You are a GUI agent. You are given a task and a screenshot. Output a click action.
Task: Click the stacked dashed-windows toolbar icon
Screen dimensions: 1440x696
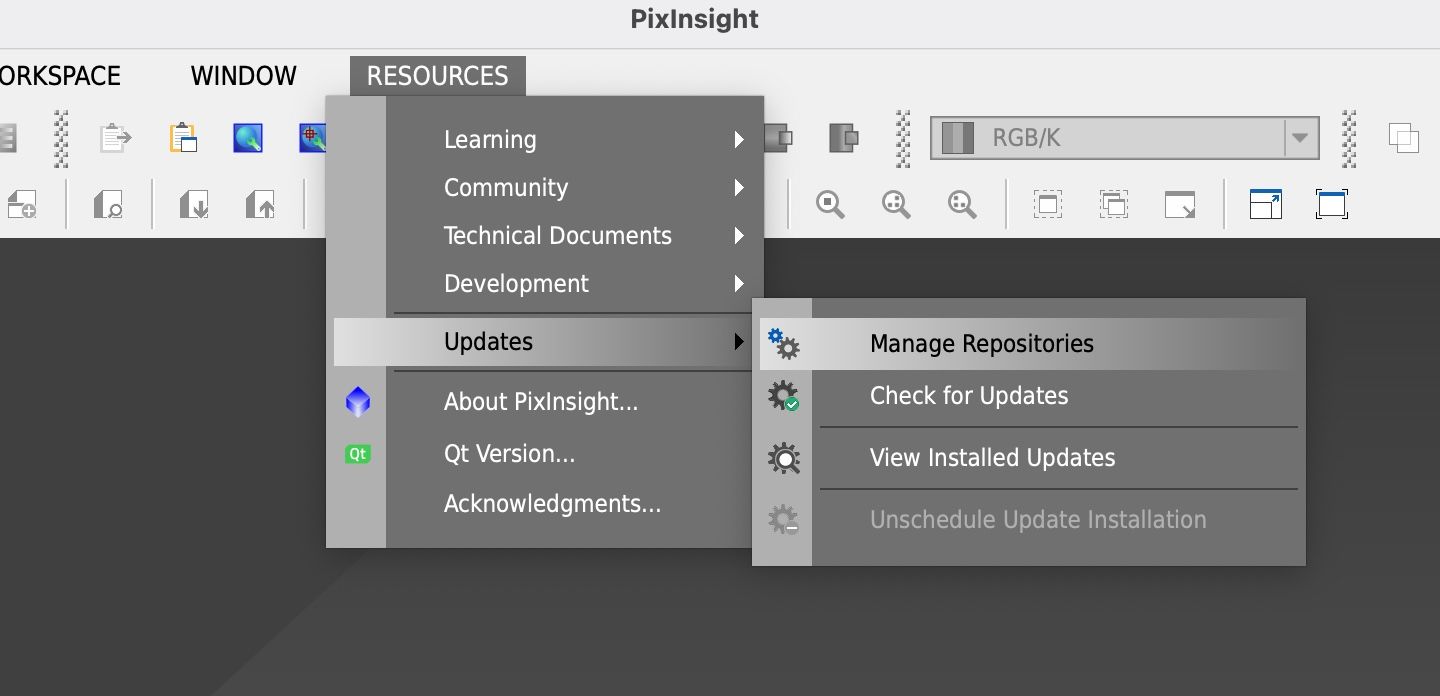1113,205
